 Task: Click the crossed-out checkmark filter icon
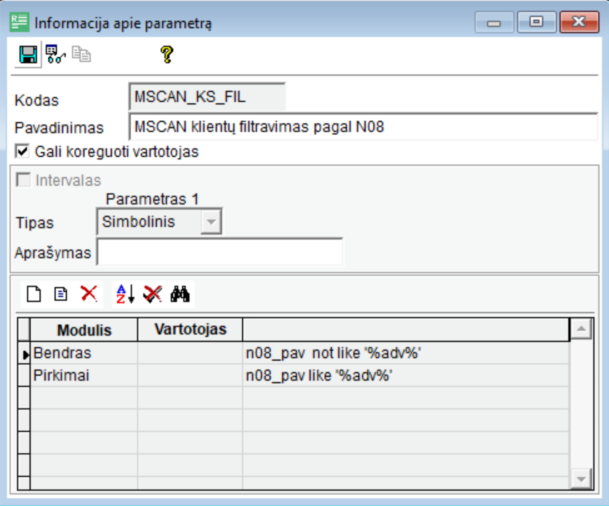tap(152, 294)
